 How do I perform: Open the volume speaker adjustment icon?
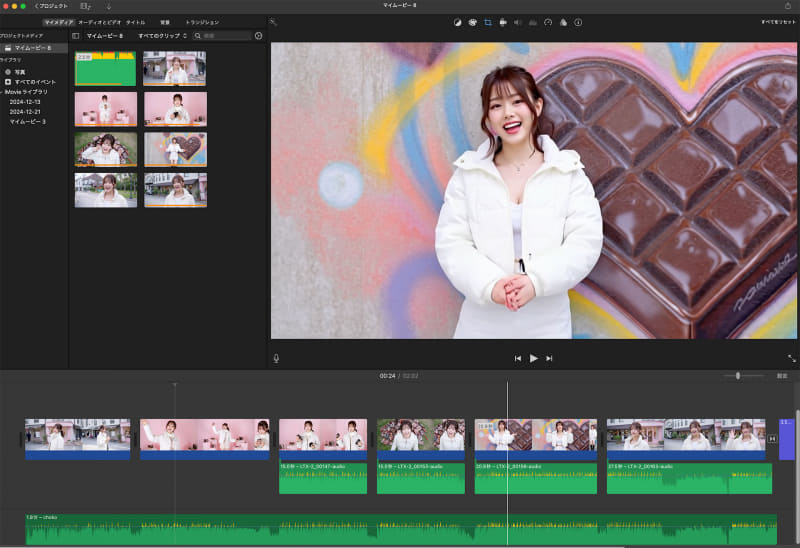tap(518, 22)
